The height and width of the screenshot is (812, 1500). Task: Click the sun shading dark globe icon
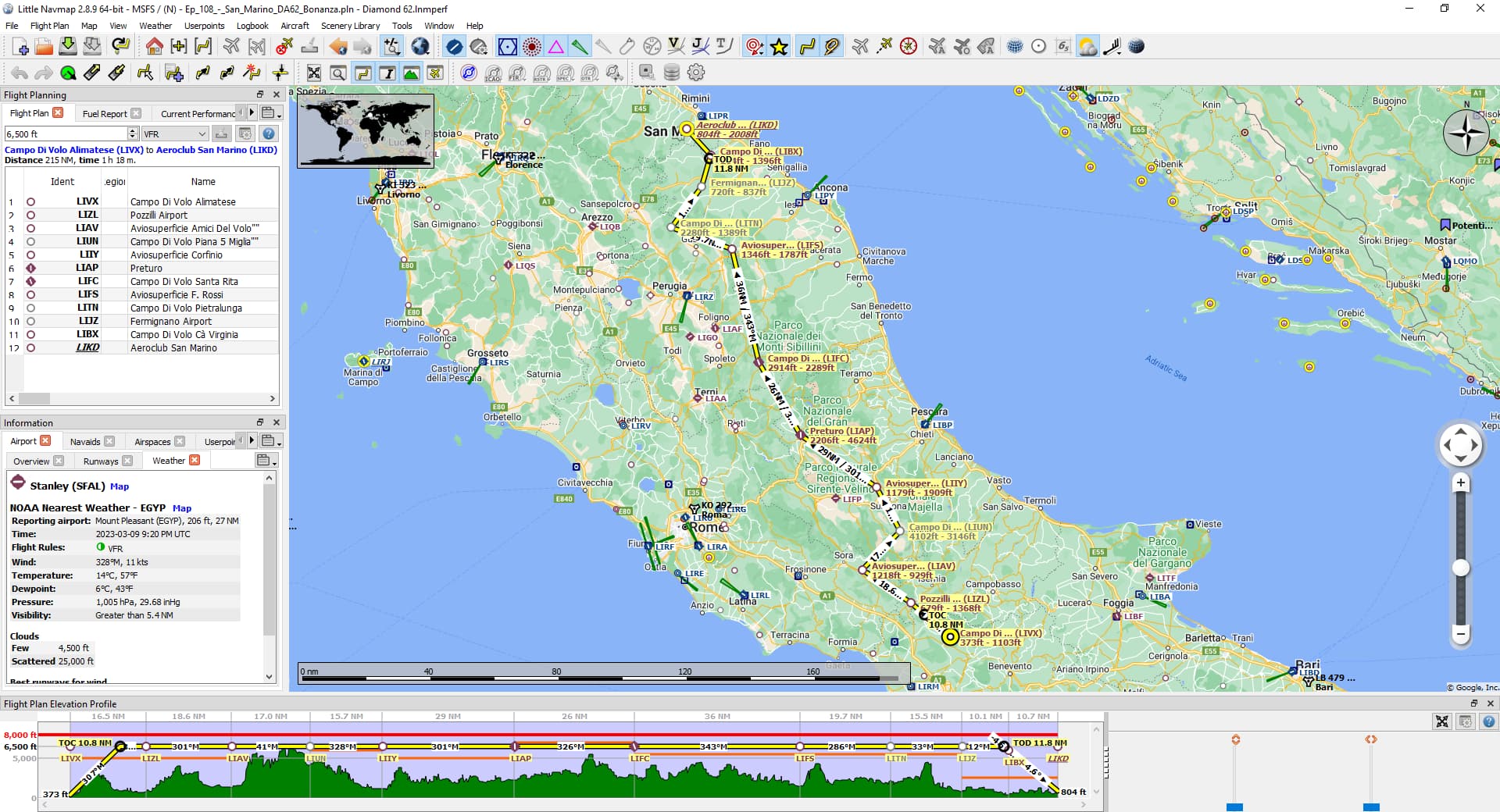1137,47
